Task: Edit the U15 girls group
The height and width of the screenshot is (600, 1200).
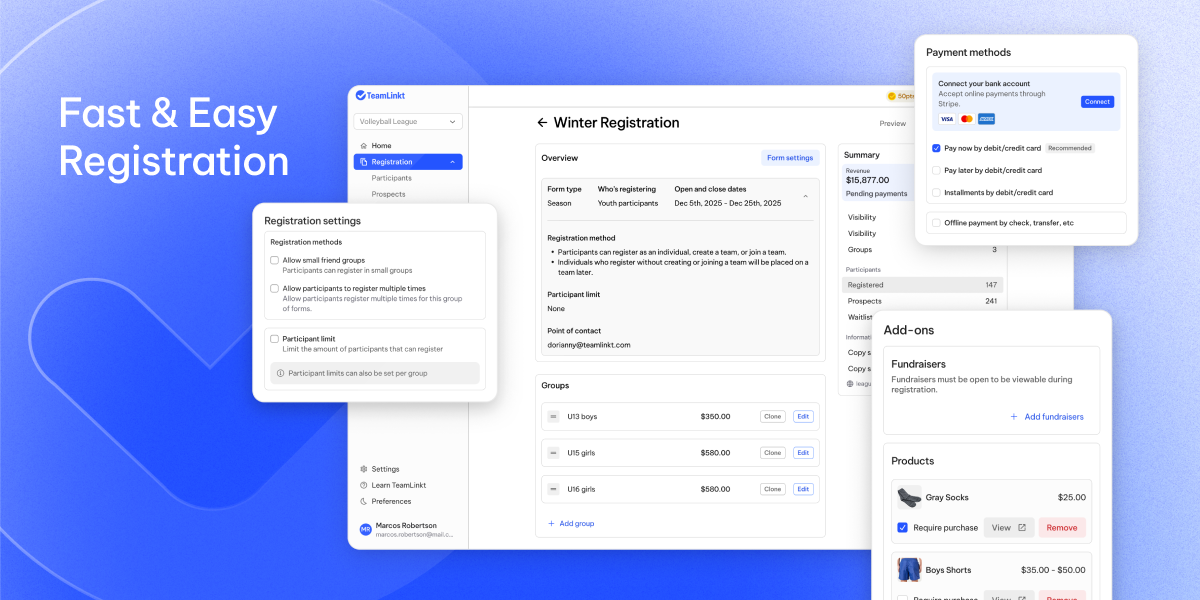Action: tap(803, 453)
